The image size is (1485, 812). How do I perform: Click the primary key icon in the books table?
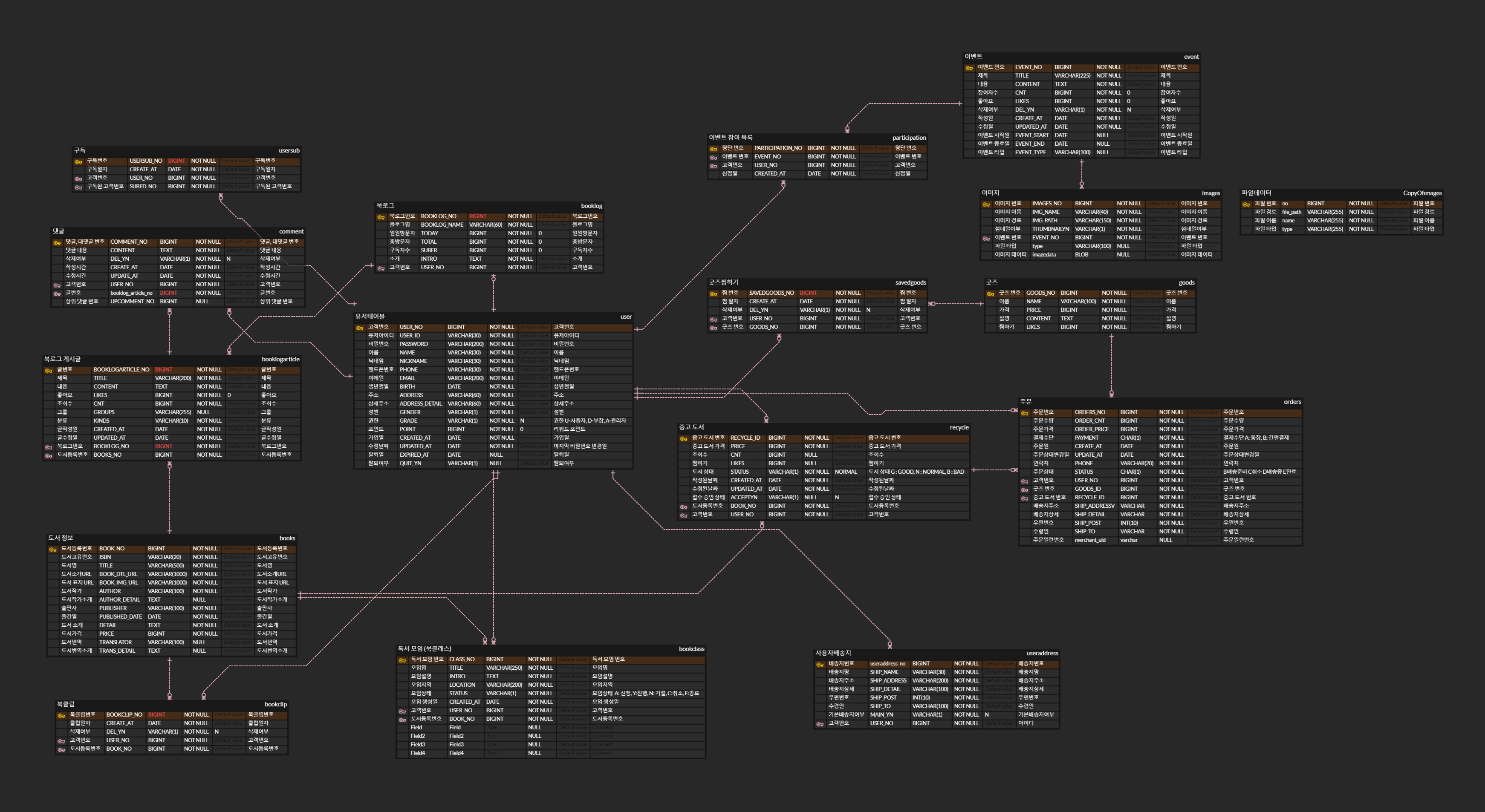pyautogui.click(x=53, y=549)
